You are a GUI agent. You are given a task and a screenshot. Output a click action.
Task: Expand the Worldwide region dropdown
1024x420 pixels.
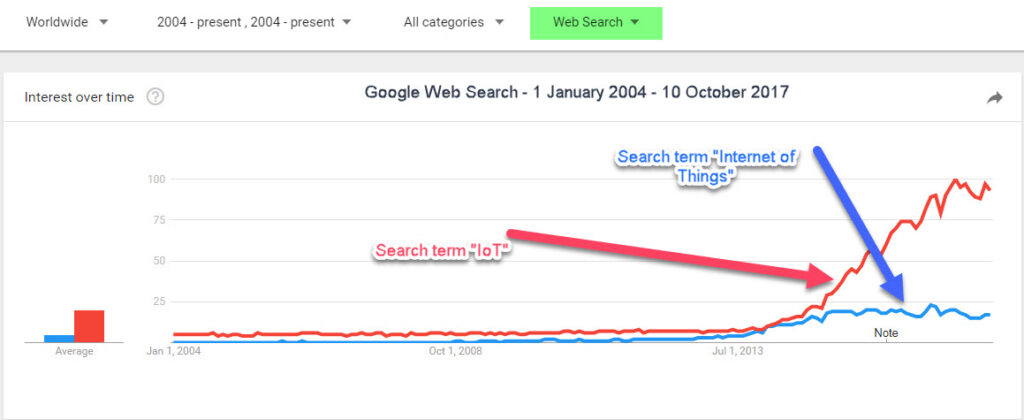point(67,22)
